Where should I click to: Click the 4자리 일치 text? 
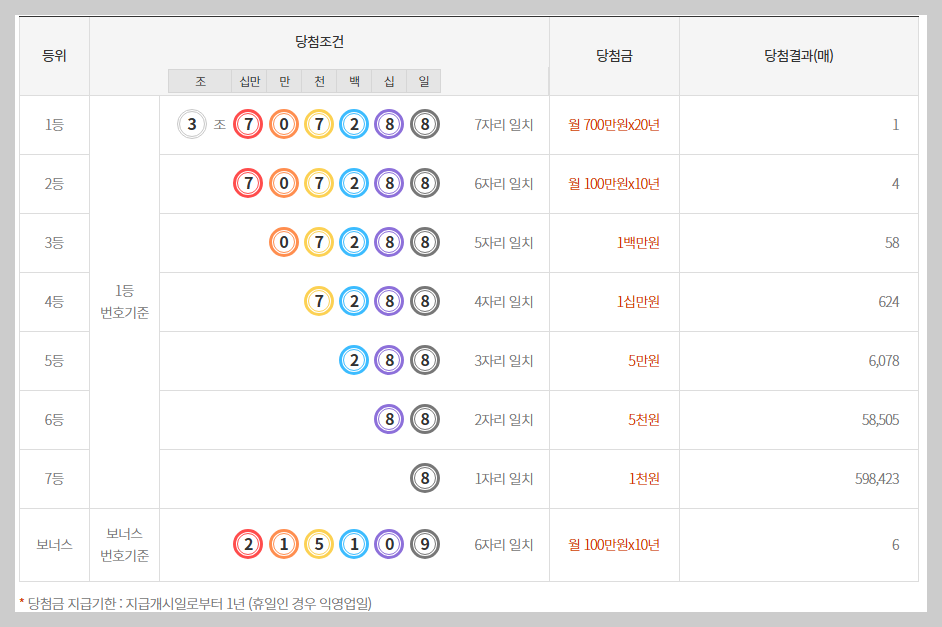point(503,301)
